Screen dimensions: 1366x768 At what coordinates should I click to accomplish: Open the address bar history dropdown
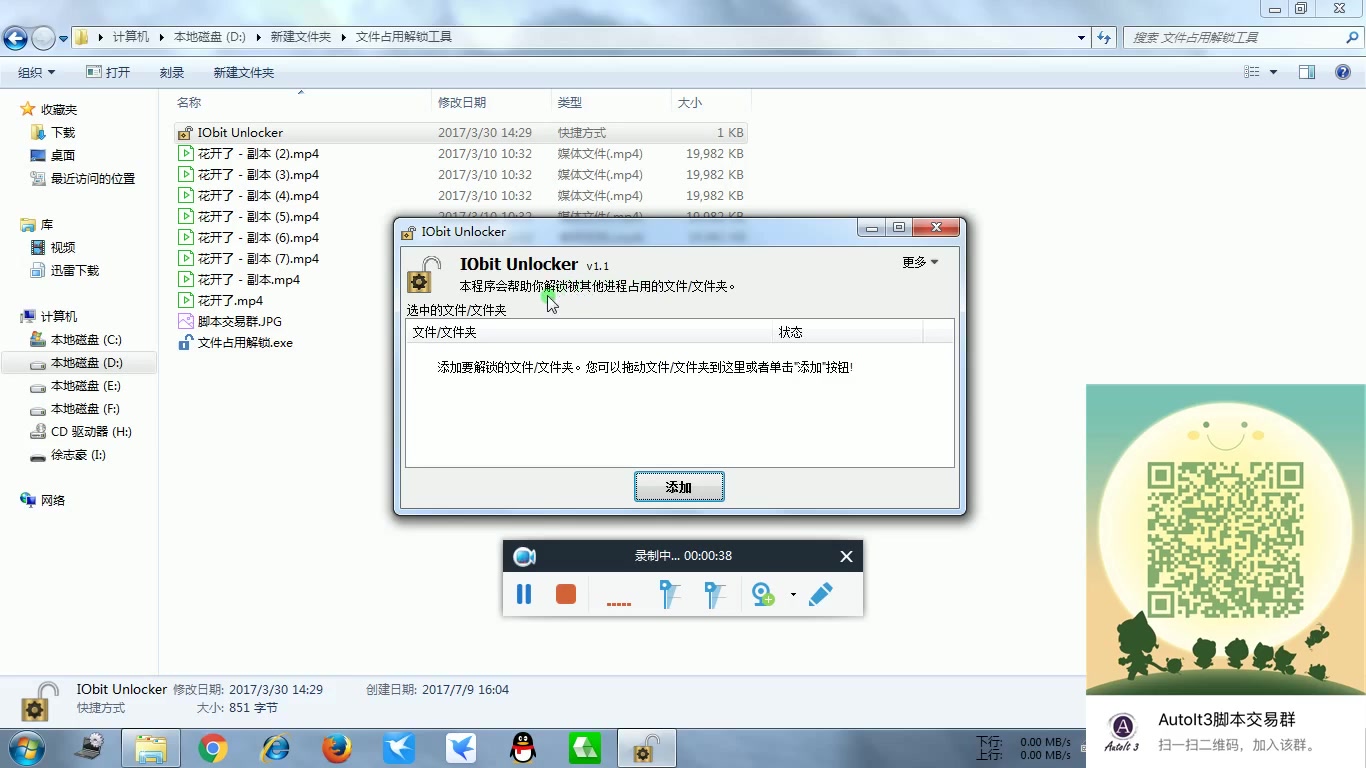pos(1082,37)
